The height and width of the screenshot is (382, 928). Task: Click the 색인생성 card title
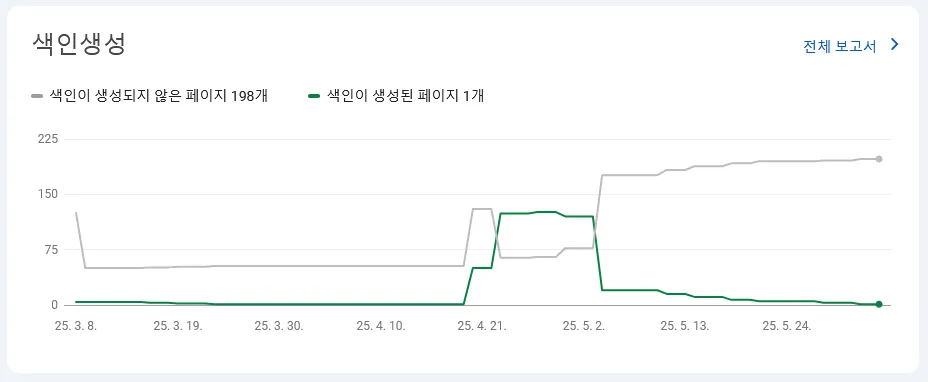(78, 44)
